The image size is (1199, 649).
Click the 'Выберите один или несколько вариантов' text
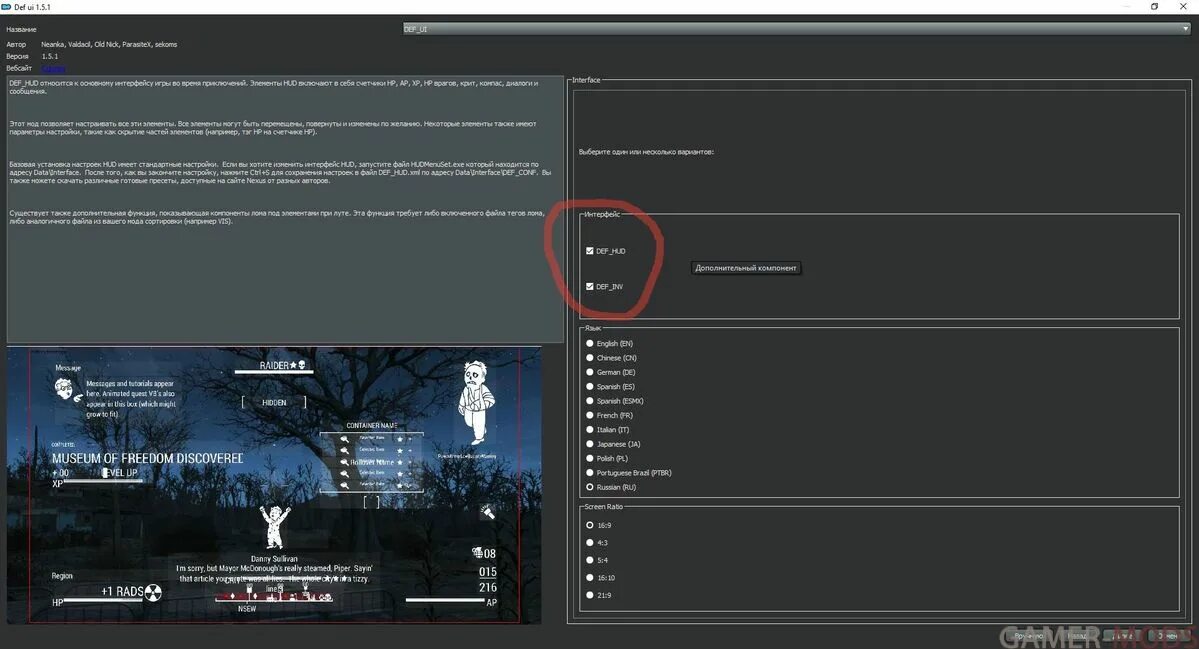(x=646, y=152)
